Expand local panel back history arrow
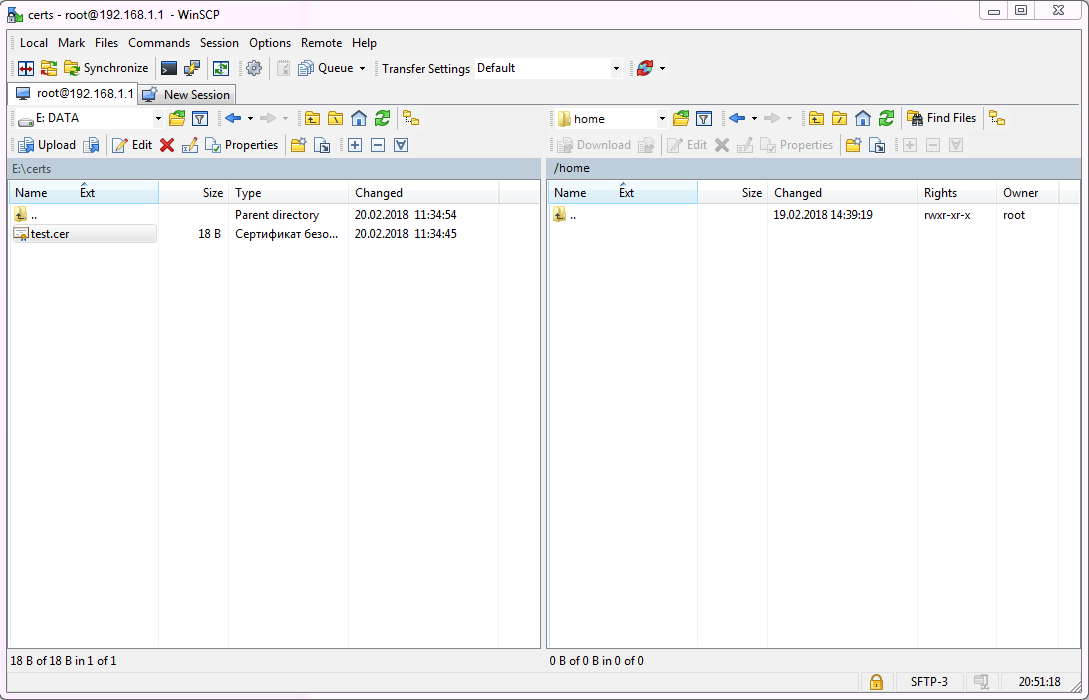The width and height of the screenshot is (1089, 700). click(x=250, y=119)
